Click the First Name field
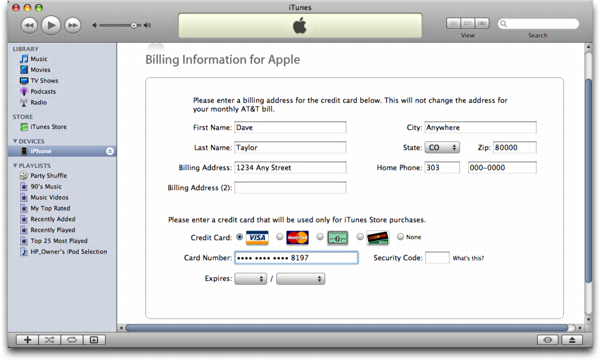 click(x=290, y=127)
